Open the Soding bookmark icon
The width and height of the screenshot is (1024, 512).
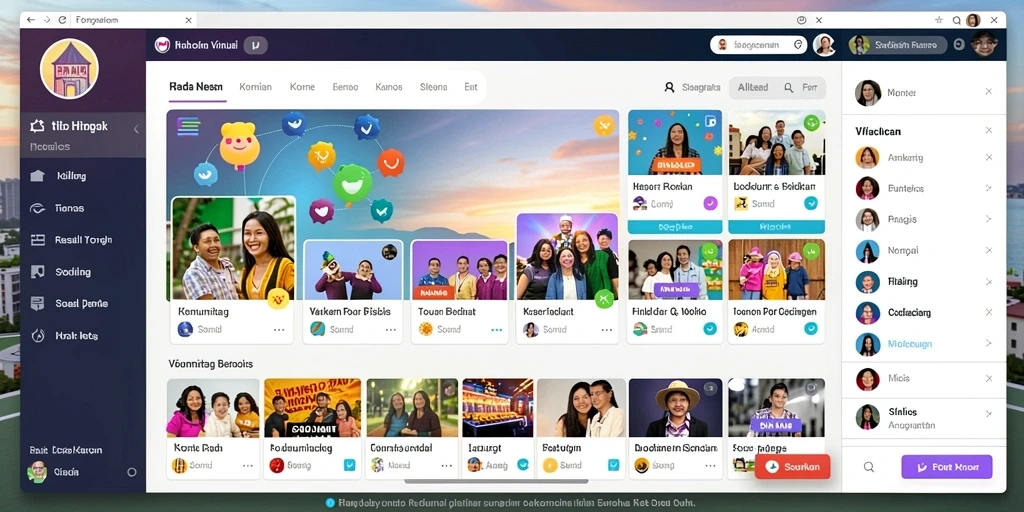coord(37,272)
